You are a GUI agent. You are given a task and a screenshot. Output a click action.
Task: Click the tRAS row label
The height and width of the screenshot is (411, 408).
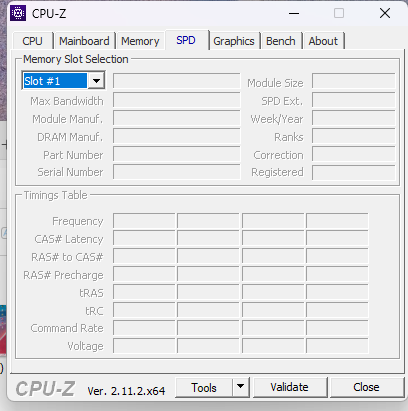91,293
